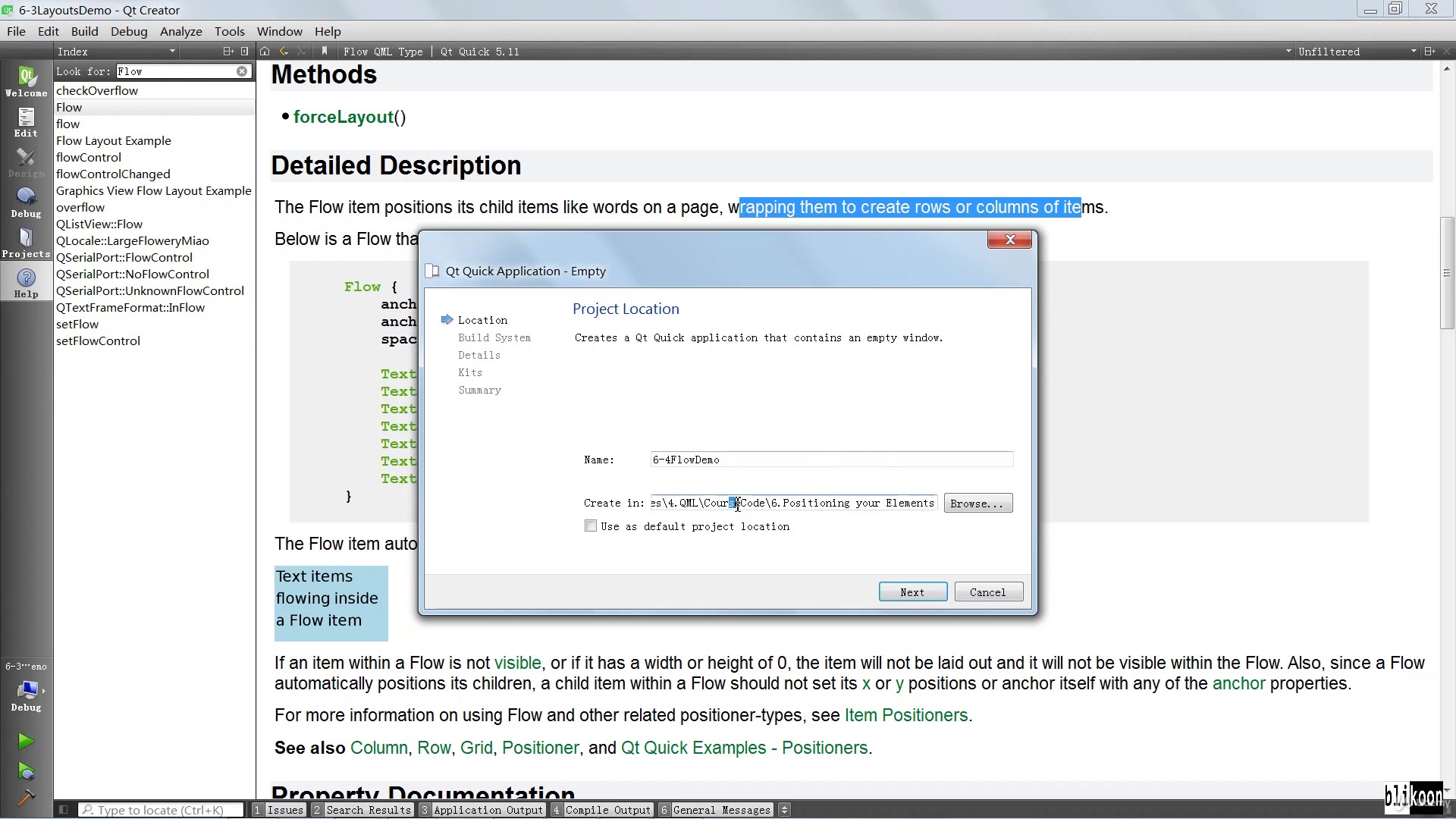
Task: Open the Item Positioners link
Action: coord(906,715)
